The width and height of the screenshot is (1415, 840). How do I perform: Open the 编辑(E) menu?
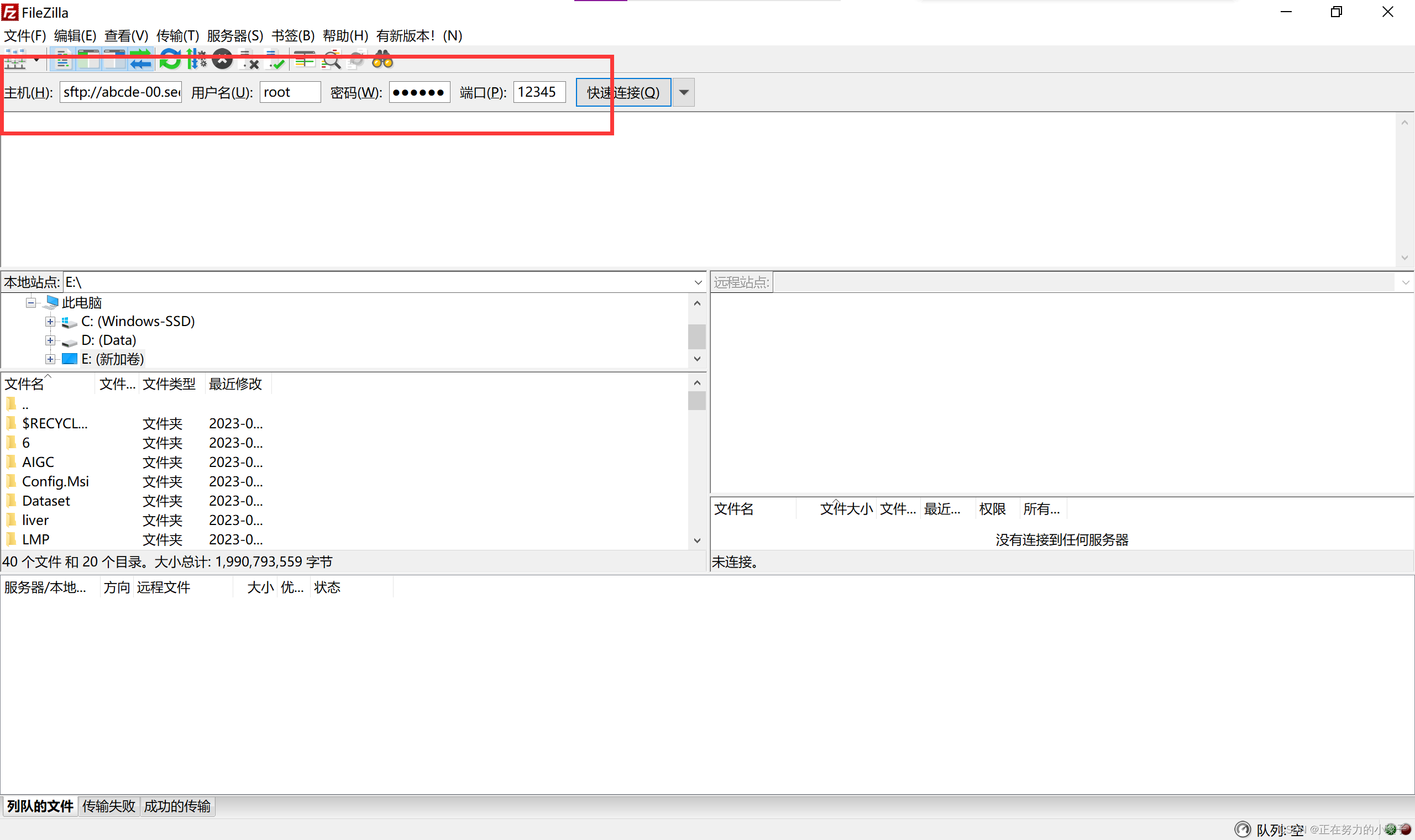pos(75,36)
